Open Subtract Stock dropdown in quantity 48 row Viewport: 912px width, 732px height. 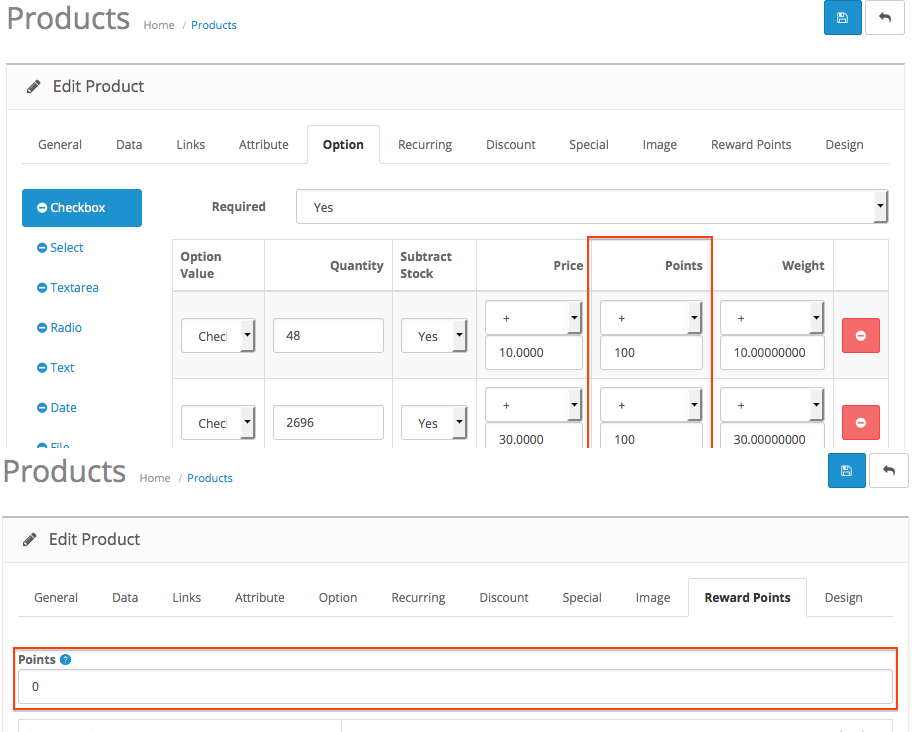[434, 335]
